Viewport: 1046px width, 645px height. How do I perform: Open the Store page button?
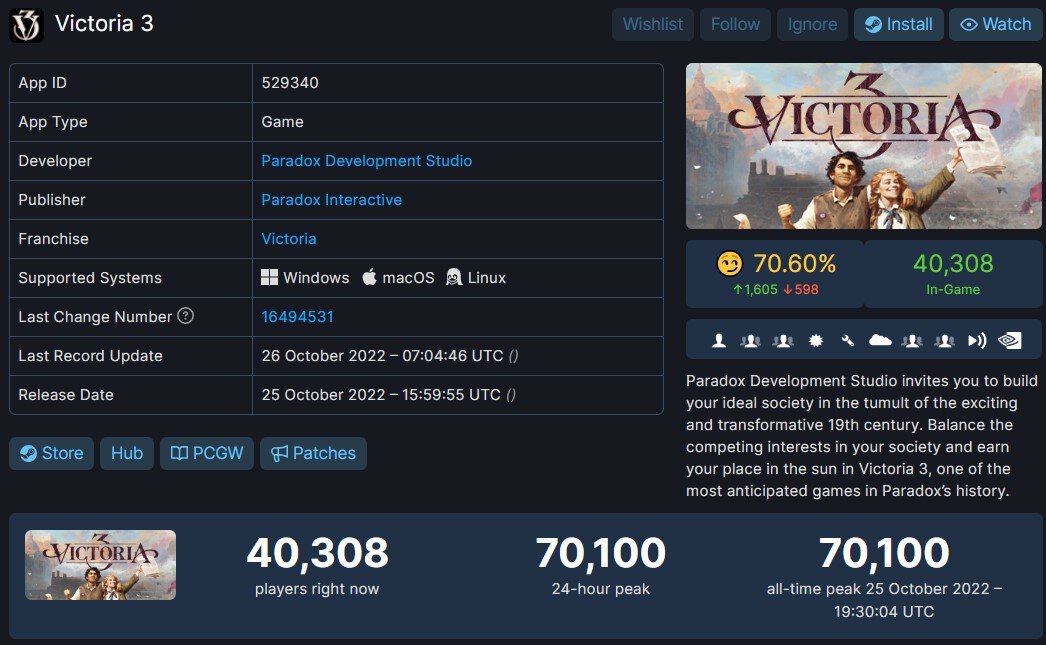tap(52, 453)
